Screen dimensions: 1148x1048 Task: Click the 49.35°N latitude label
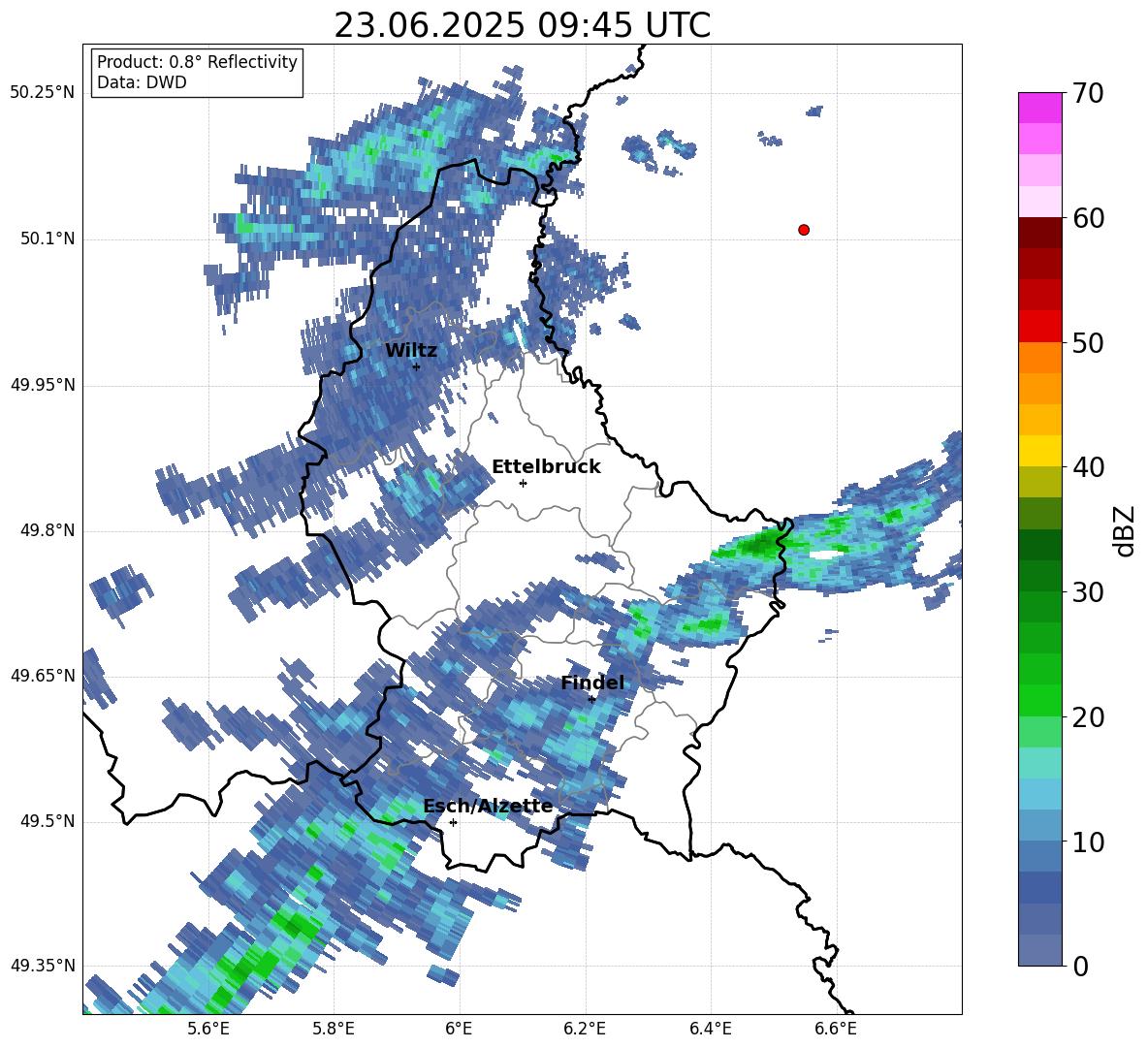(43, 966)
